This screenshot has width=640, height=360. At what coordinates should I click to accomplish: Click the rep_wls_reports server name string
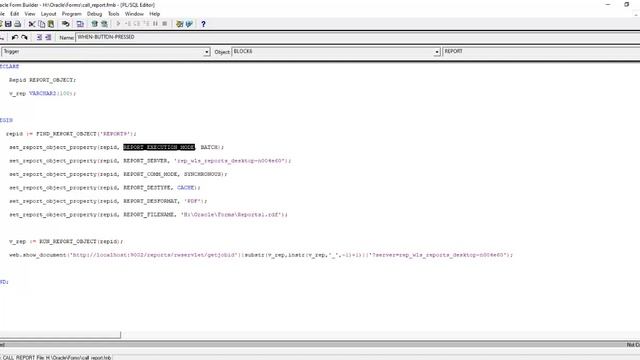[230, 160]
